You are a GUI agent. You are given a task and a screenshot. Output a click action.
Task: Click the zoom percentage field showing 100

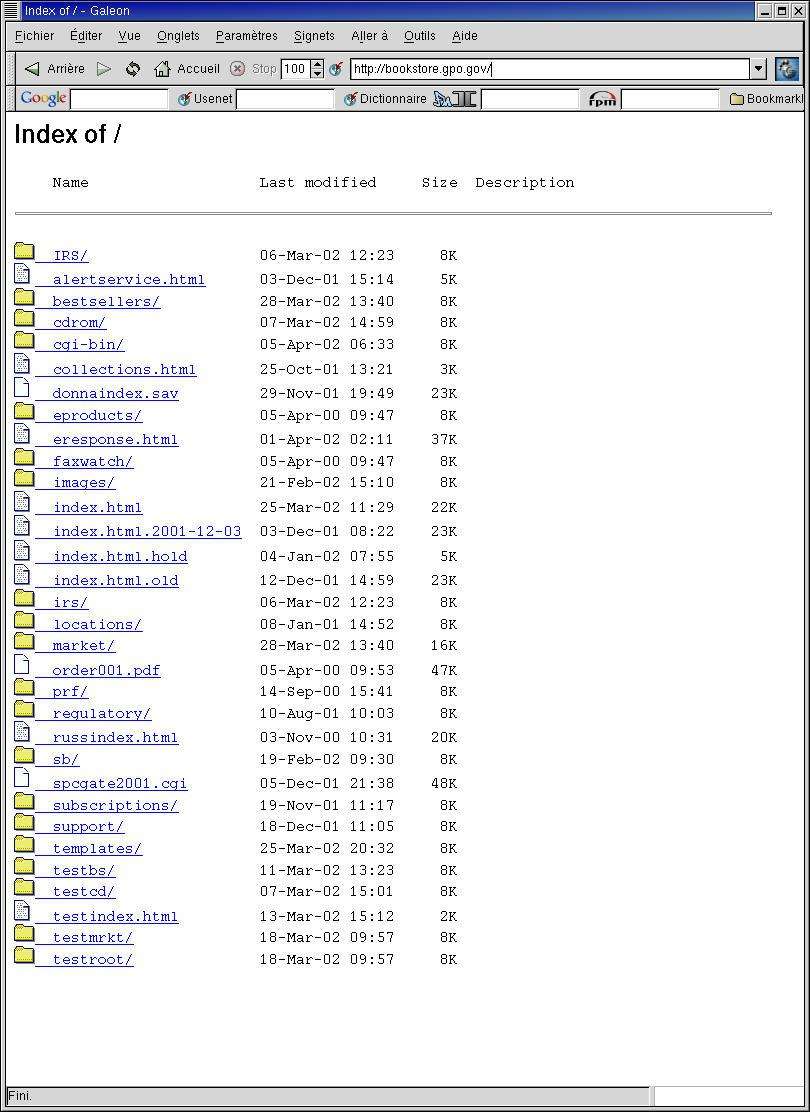pyautogui.click(x=296, y=69)
